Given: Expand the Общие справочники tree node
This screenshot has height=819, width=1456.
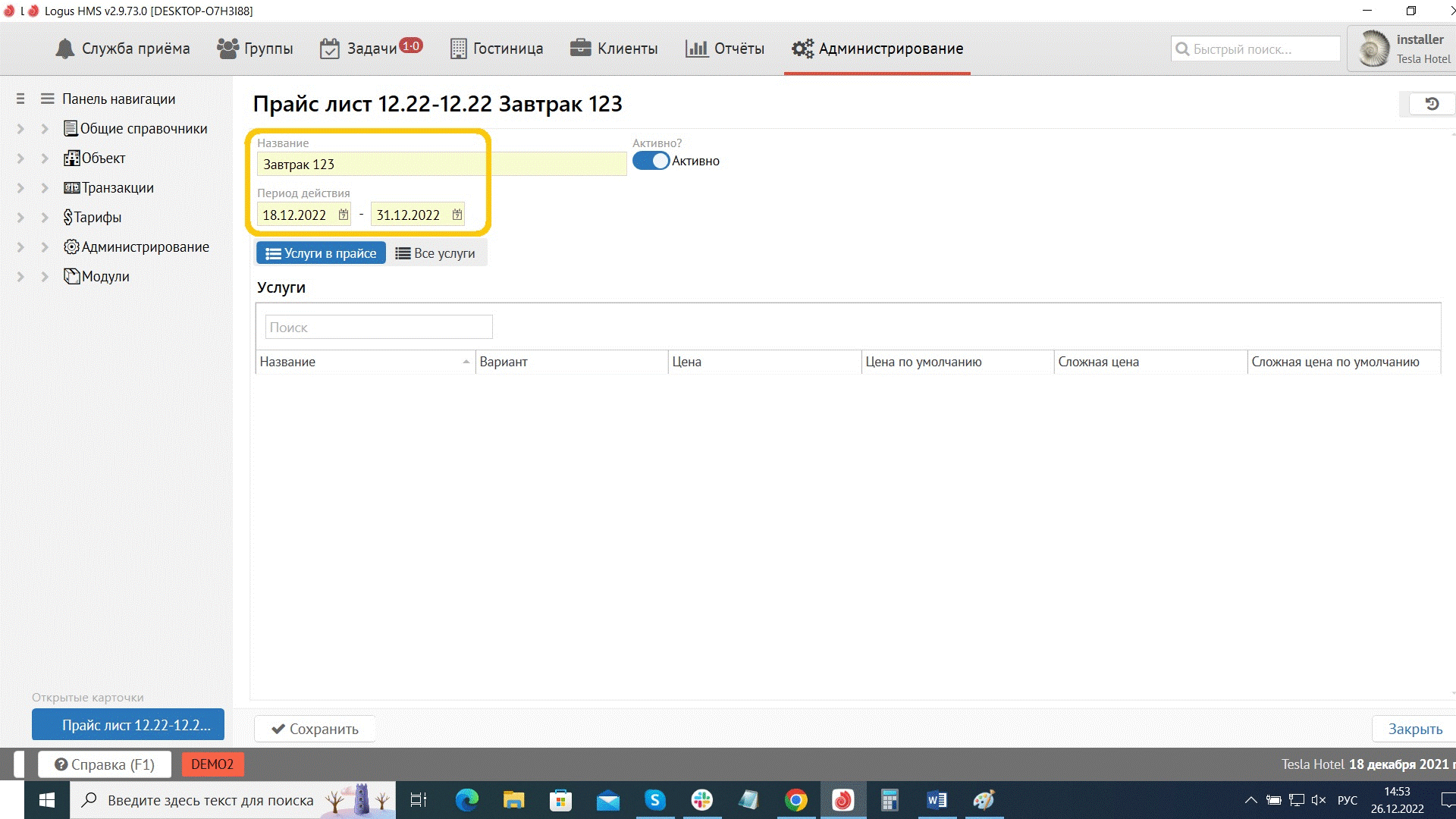Looking at the screenshot, I should (x=45, y=129).
